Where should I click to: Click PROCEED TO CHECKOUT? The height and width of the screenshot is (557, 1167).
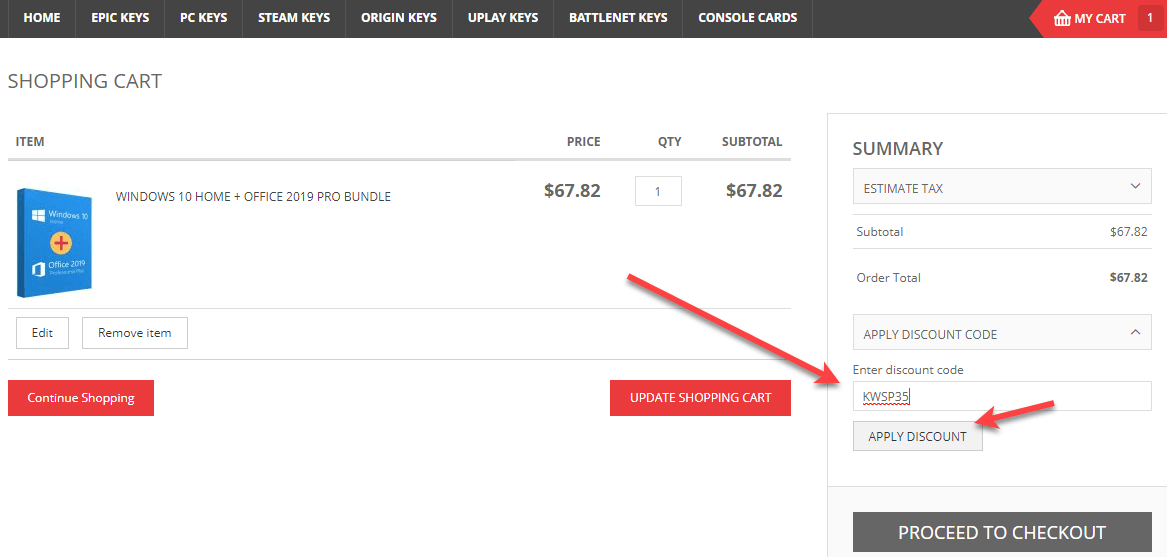click(1002, 532)
